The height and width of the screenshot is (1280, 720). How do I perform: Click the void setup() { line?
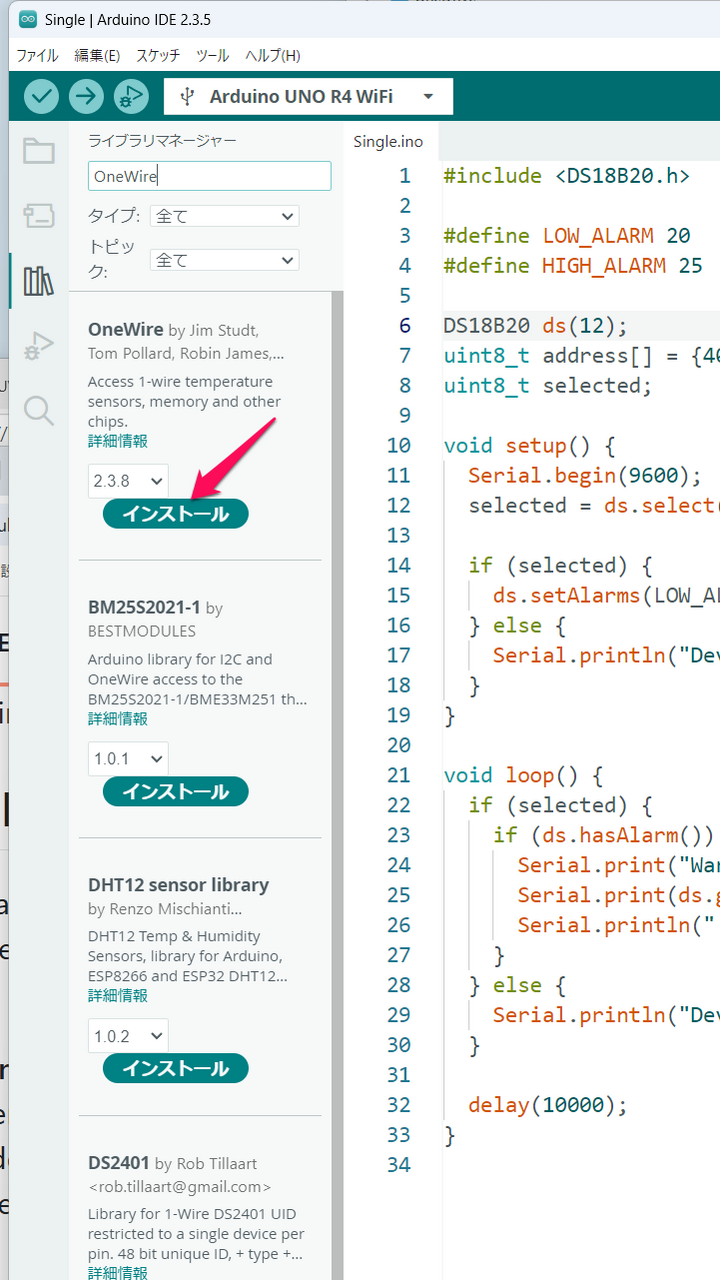tap(530, 446)
